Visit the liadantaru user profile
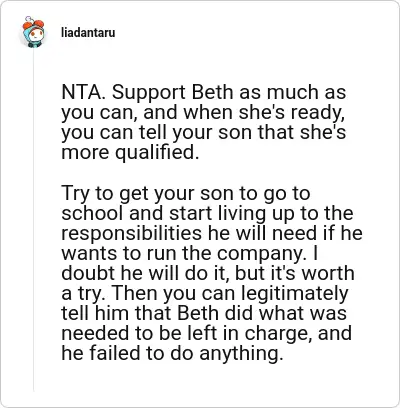The height and width of the screenshot is (408, 400). point(88,33)
